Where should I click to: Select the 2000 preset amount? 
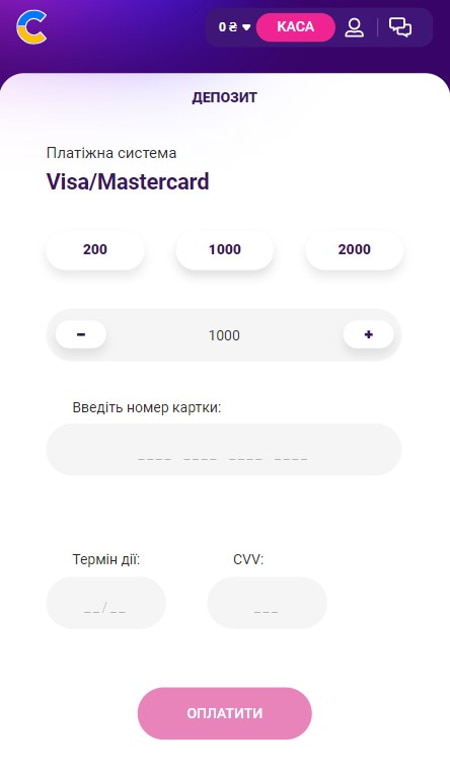pos(354,249)
